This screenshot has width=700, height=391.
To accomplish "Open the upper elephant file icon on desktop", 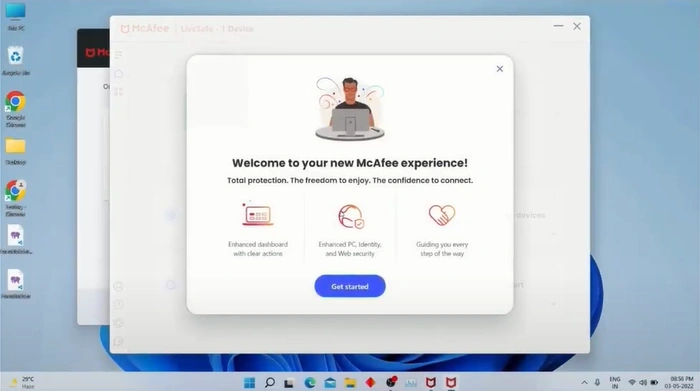I will pos(16,239).
